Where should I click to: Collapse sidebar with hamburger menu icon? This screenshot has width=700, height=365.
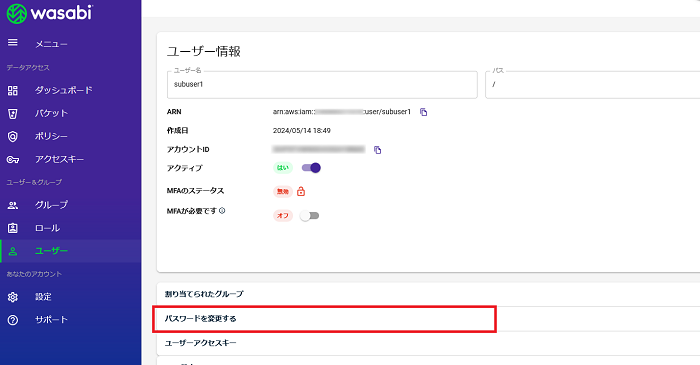pos(12,42)
